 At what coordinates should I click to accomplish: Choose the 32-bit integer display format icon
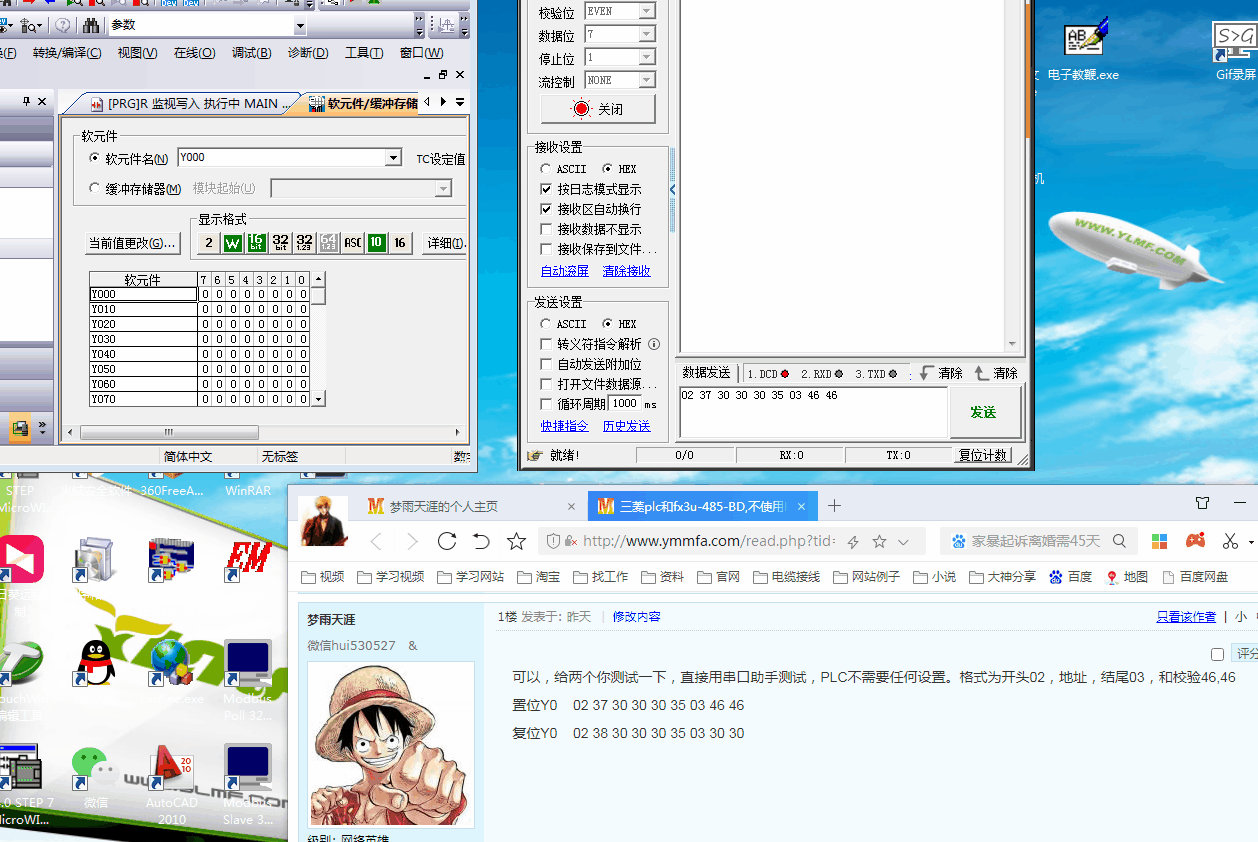coord(280,243)
